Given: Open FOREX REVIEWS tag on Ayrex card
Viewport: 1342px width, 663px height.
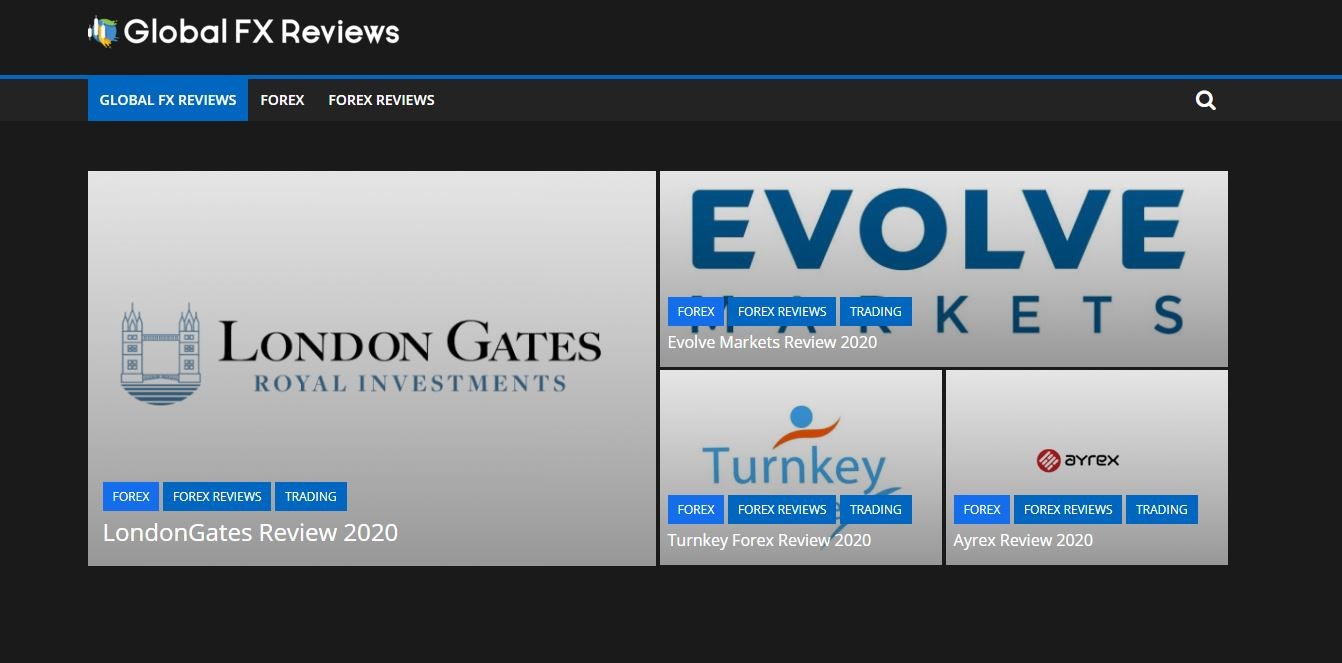Looking at the screenshot, I should coord(1068,509).
